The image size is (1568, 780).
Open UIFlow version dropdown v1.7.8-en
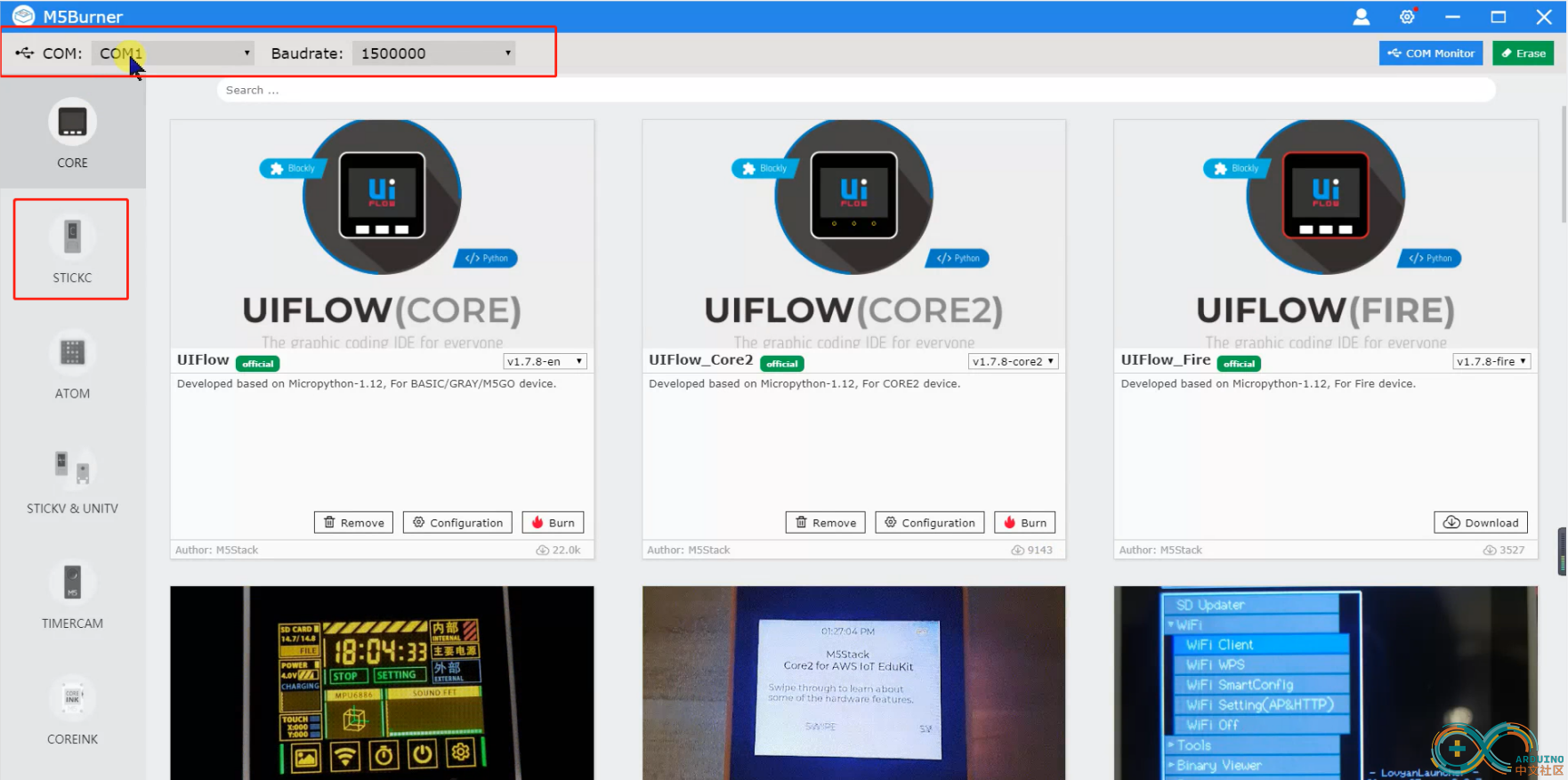click(x=545, y=361)
